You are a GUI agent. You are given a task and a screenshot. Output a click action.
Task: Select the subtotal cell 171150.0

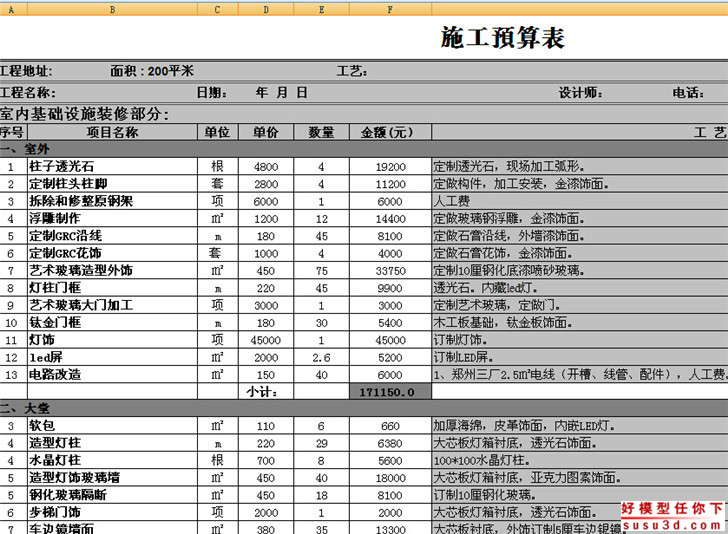tap(390, 392)
